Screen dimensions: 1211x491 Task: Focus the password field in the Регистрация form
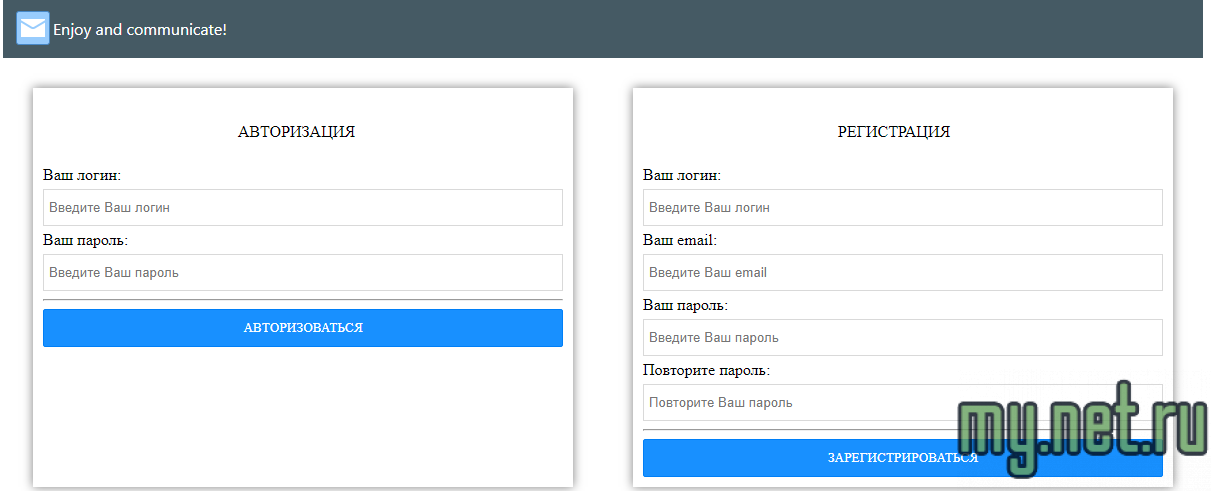click(x=902, y=337)
